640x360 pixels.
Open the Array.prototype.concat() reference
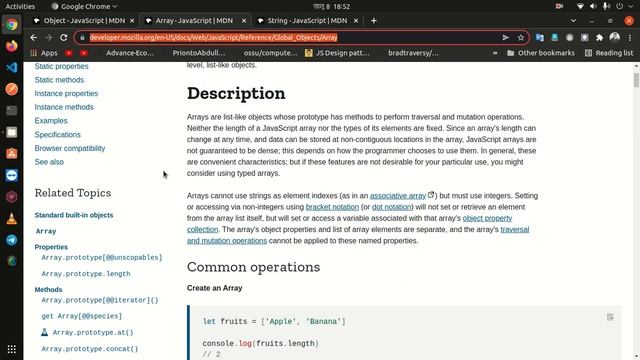pyautogui.click(x=90, y=349)
